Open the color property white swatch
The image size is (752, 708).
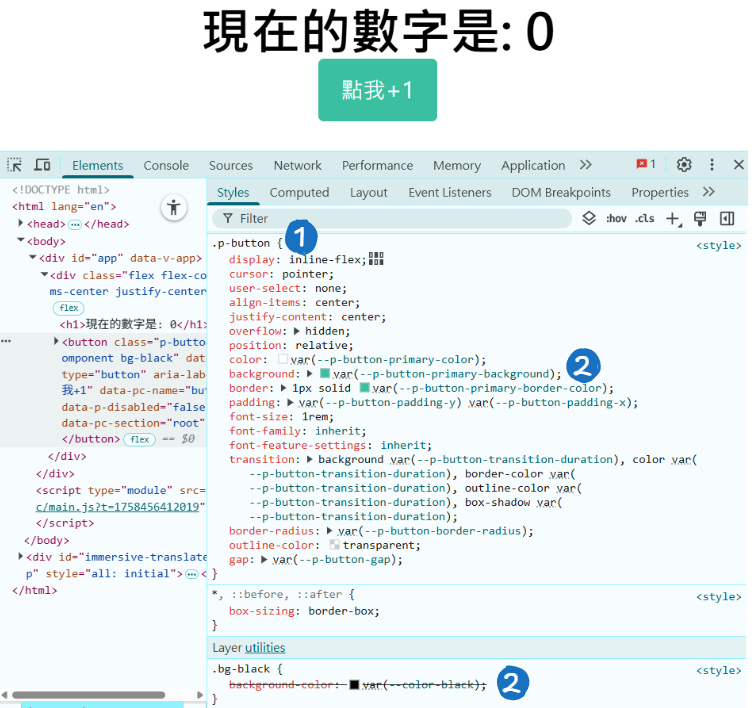tap(283, 359)
